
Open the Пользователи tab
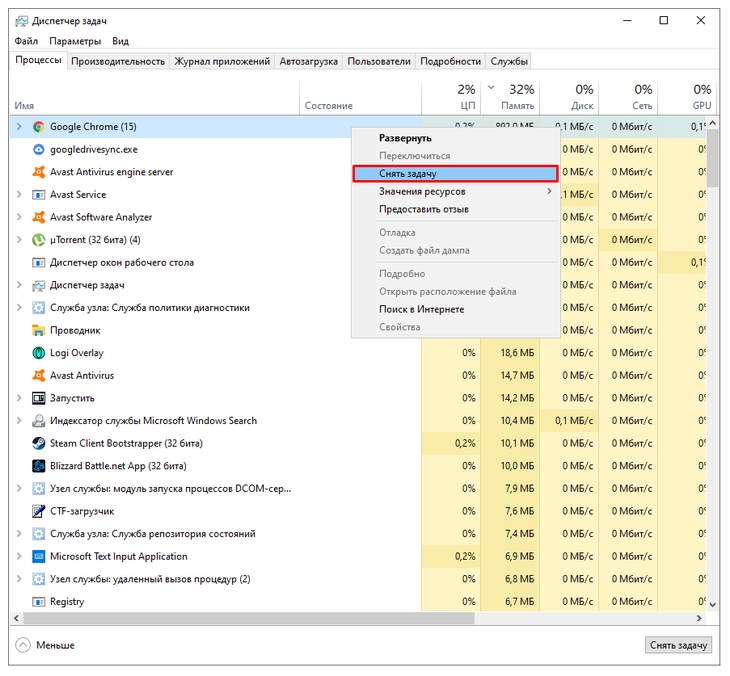click(x=379, y=61)
